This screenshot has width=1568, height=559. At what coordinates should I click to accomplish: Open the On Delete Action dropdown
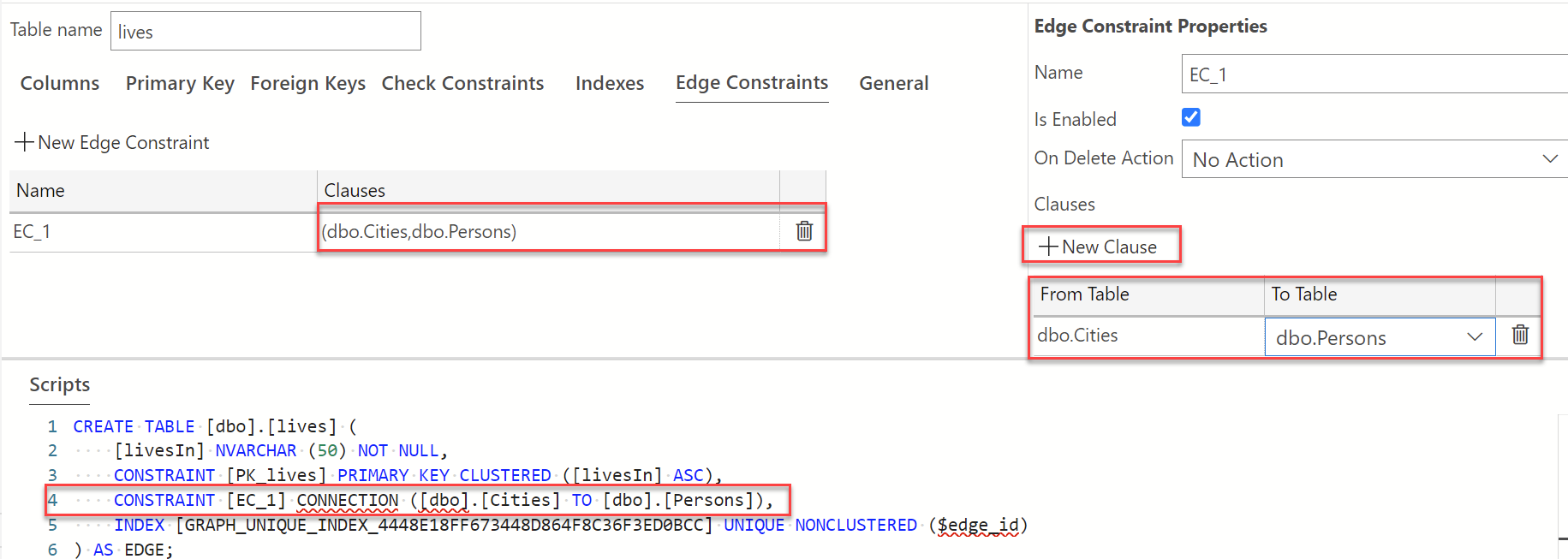[x=1374, y=159]
